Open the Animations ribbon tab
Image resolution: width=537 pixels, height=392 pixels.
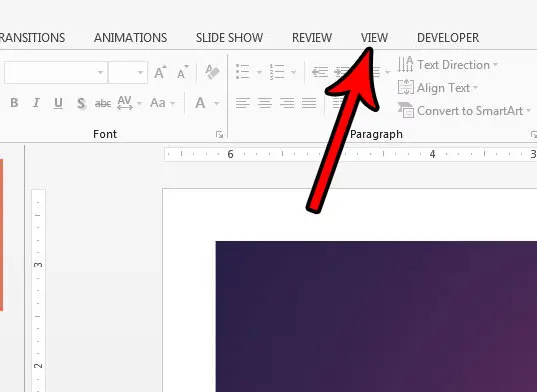tap(130, 38)
